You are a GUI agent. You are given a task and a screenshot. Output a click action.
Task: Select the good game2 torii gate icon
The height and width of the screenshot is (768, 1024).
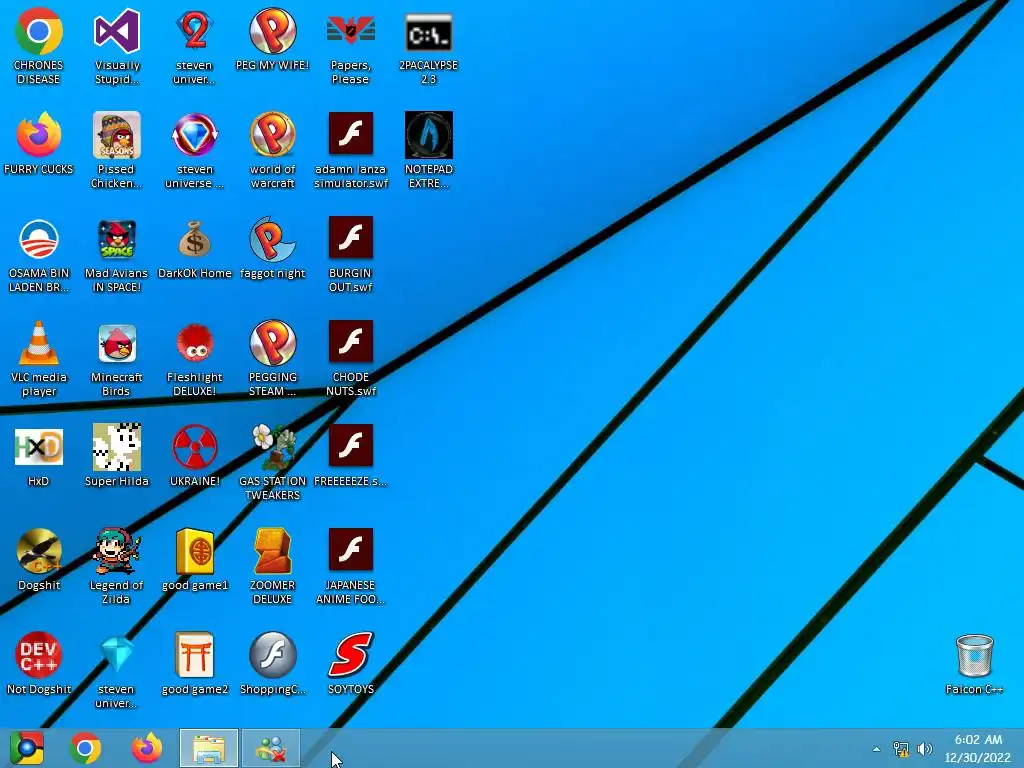coord(195,654)
